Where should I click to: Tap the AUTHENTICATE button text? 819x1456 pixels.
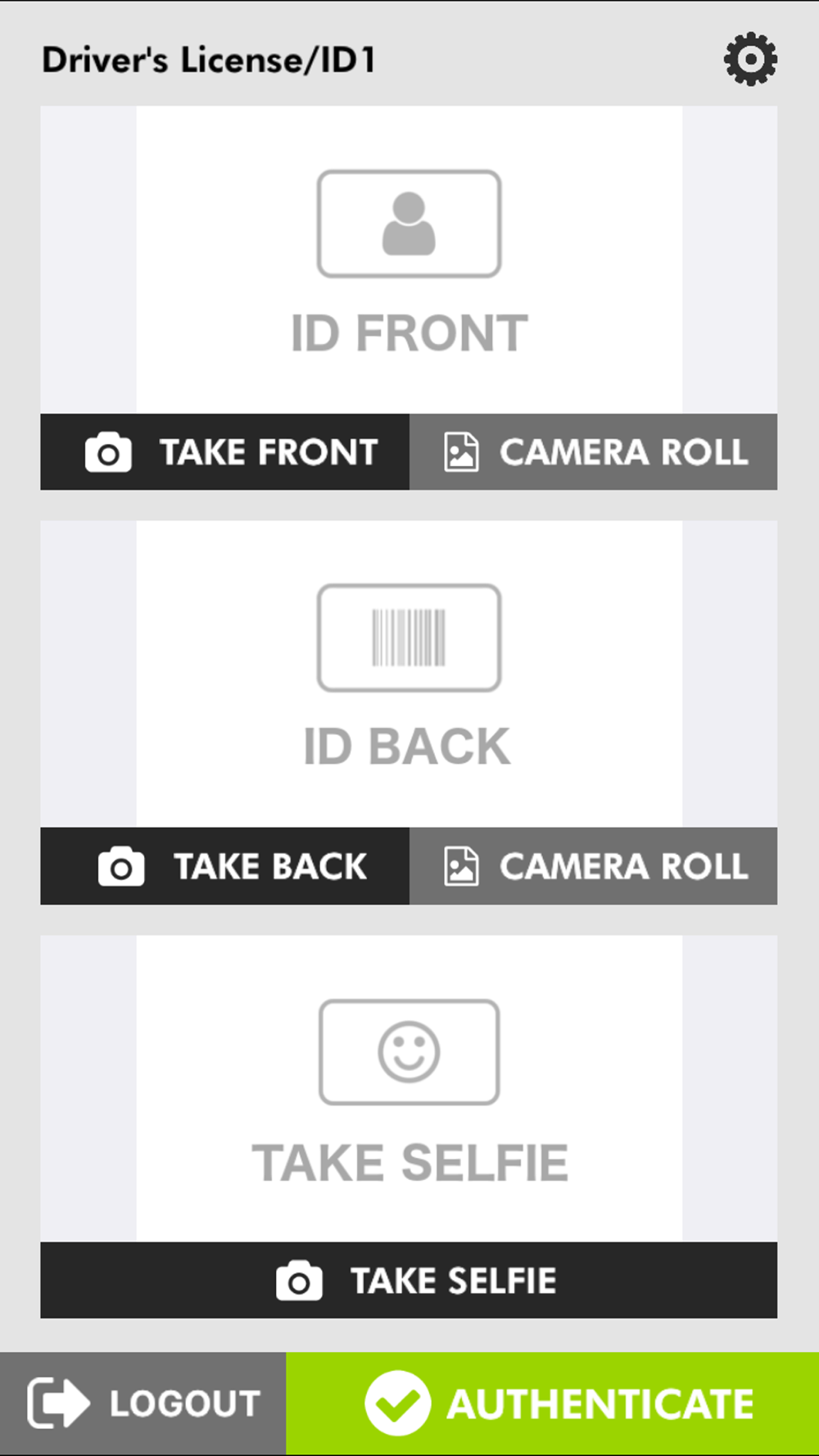(600, 1404)
